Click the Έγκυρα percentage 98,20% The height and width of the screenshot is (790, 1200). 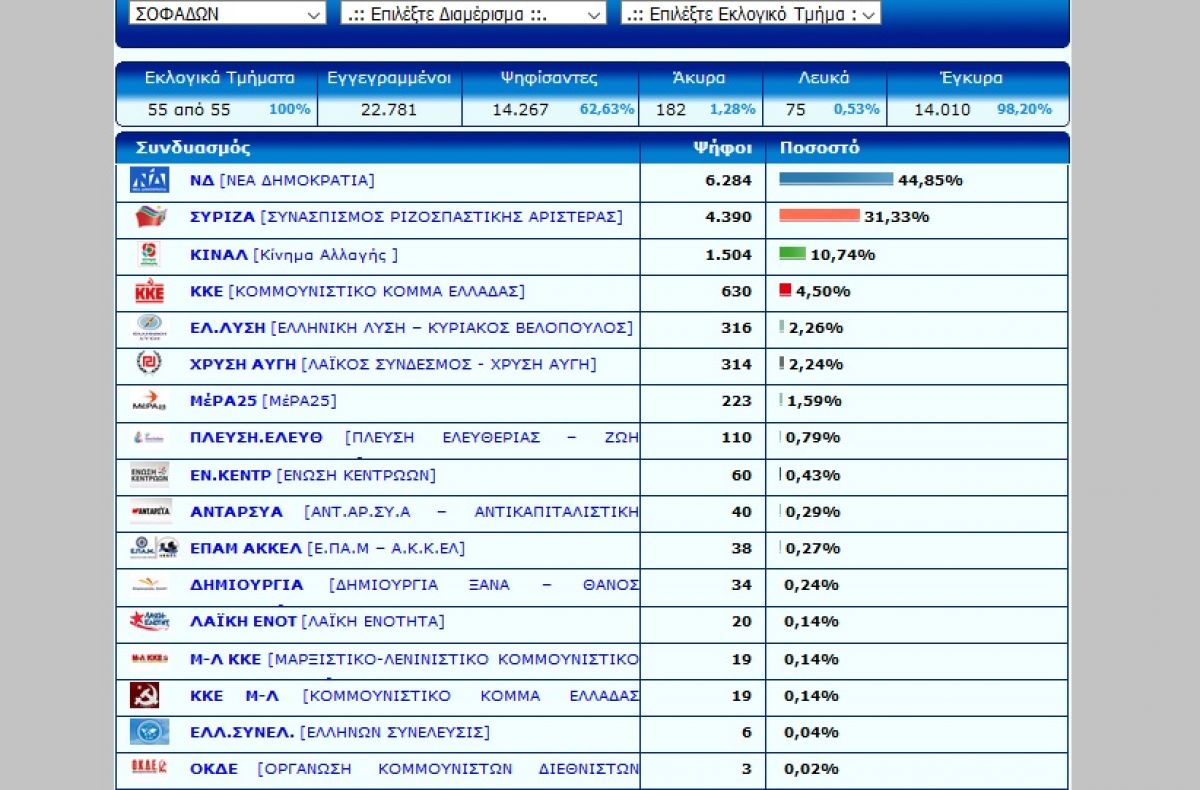coord(1025,109)
